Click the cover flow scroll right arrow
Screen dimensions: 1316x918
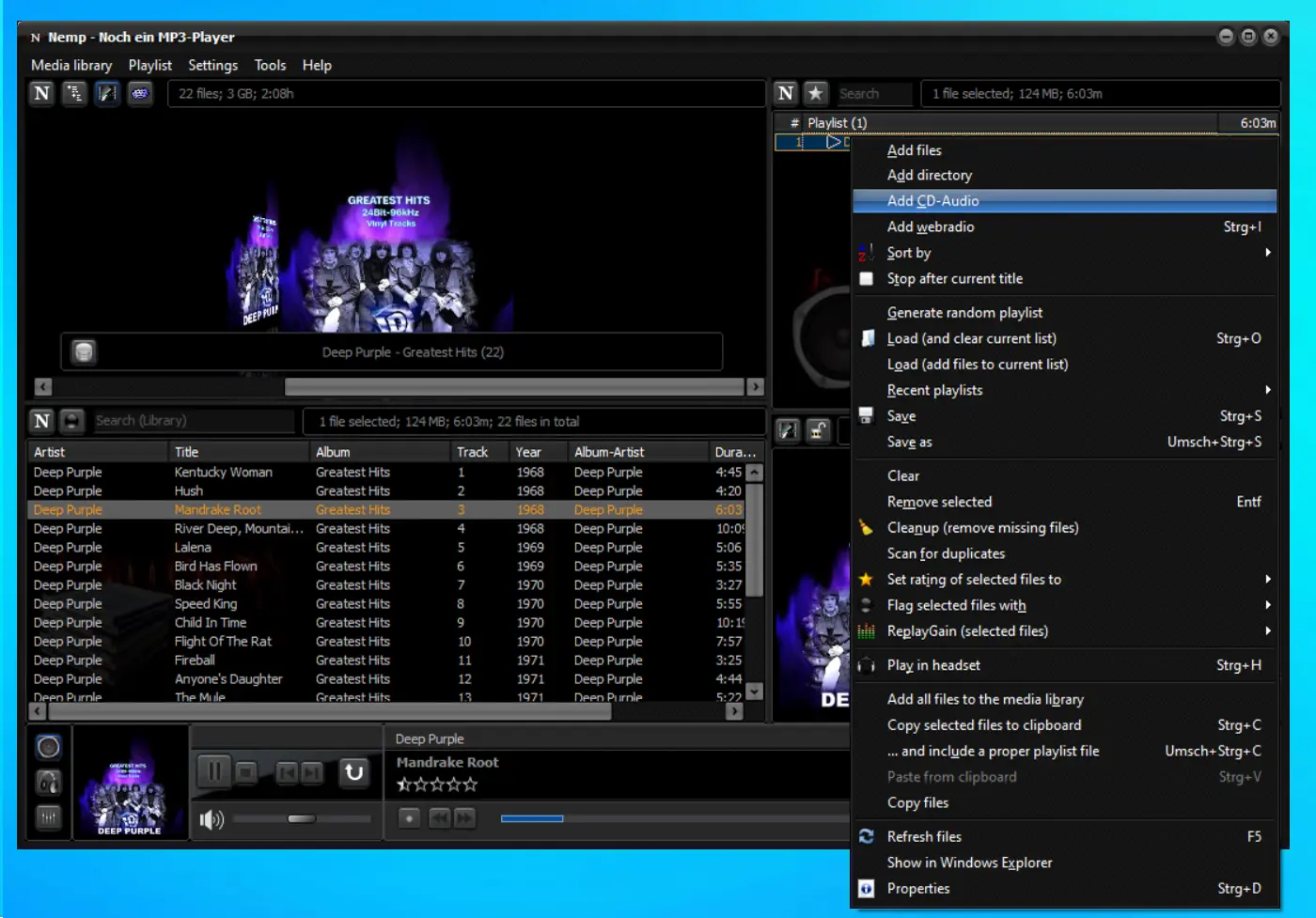pos(755,387)
